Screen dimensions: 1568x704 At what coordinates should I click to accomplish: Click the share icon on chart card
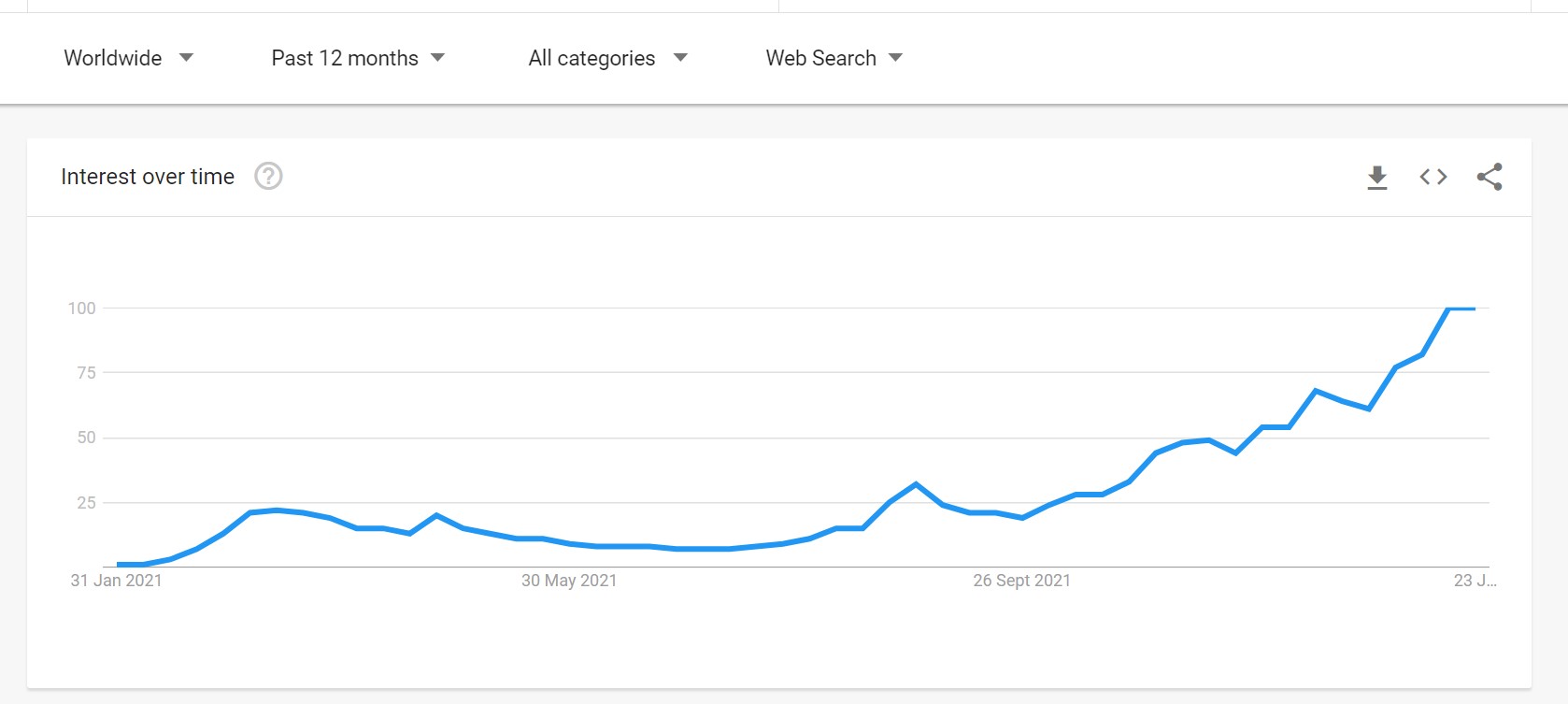[x=1490, y=177]
